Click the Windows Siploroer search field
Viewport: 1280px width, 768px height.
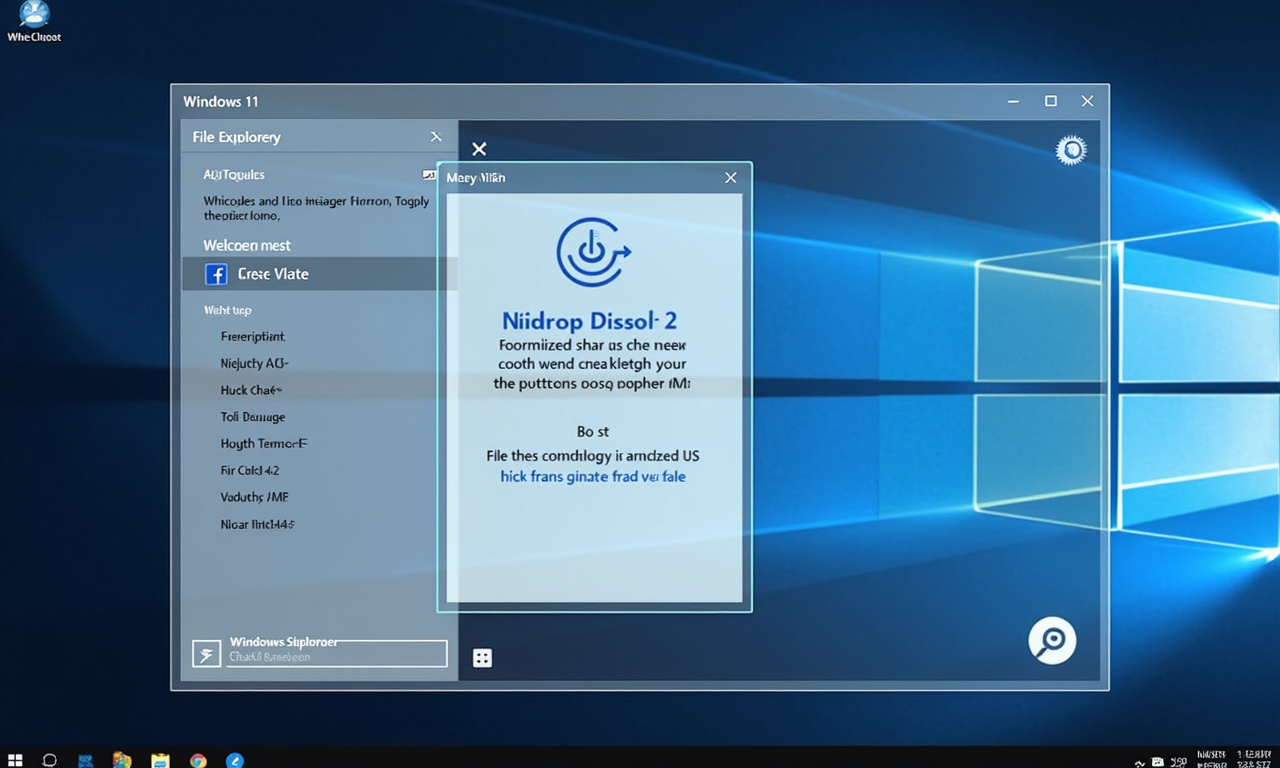[x=335, y=653]
